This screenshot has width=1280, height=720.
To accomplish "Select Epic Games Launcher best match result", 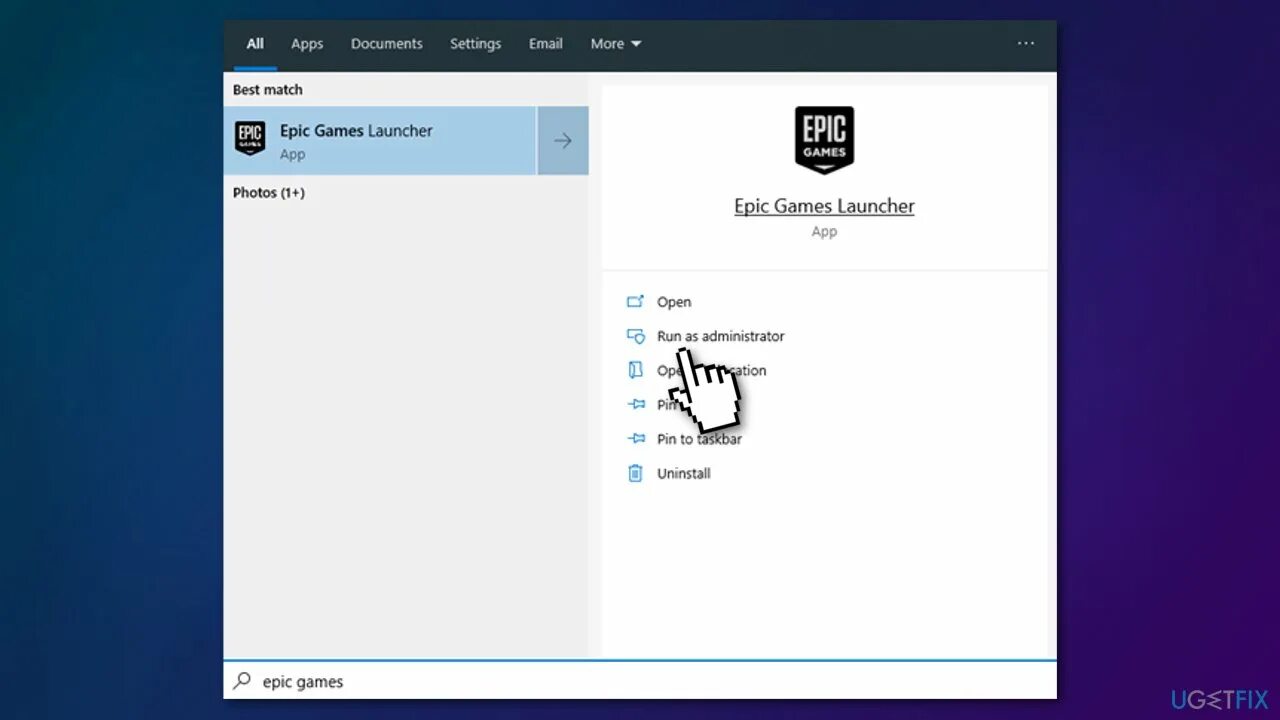I will point(380,141).
